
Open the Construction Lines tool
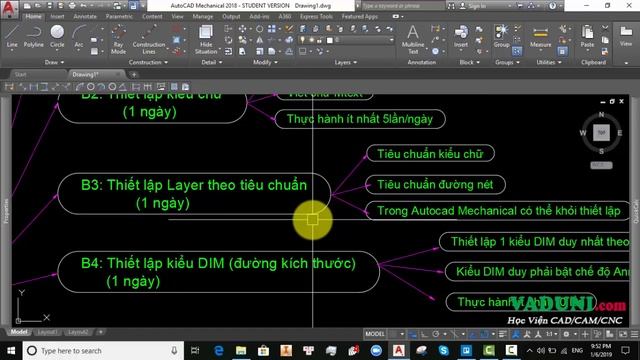click(x=149, y=39)
